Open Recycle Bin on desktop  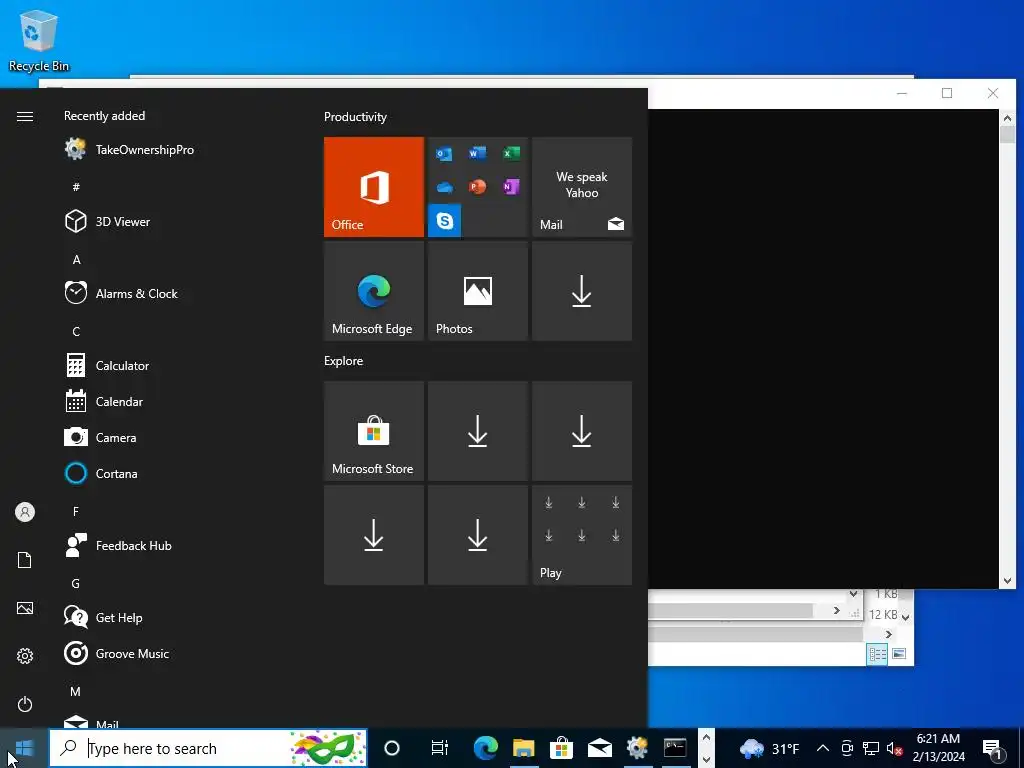[x=39, y=40]
